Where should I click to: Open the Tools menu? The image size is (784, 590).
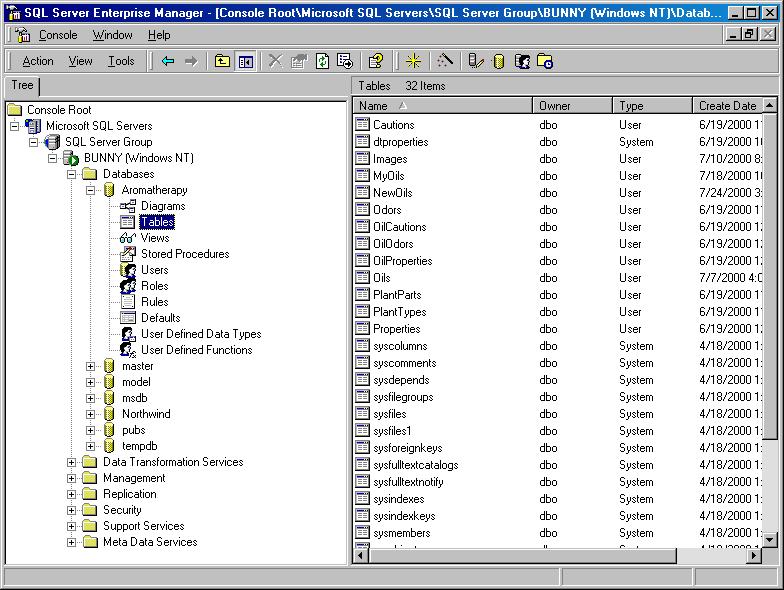coord(121,61)
